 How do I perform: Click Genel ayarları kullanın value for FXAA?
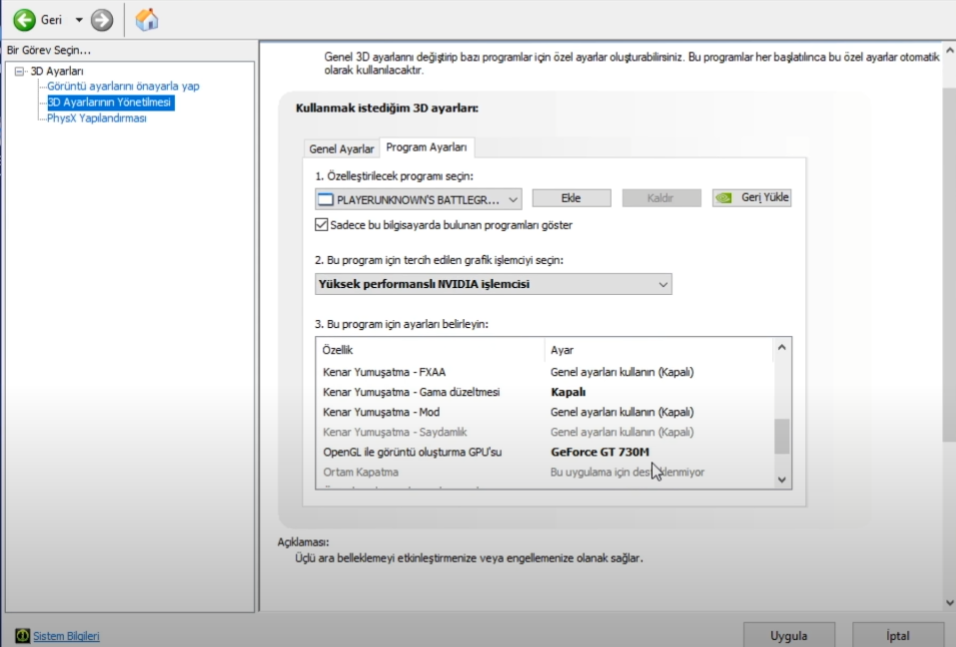pos(622,372)
